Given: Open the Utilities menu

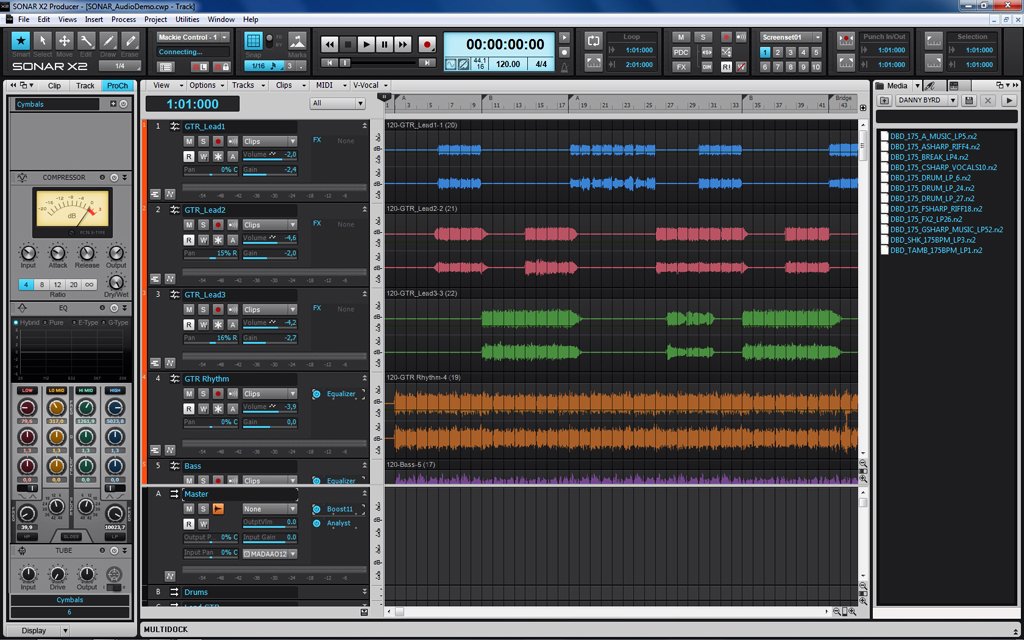Looking at the screenshot, I should [187, 20].
